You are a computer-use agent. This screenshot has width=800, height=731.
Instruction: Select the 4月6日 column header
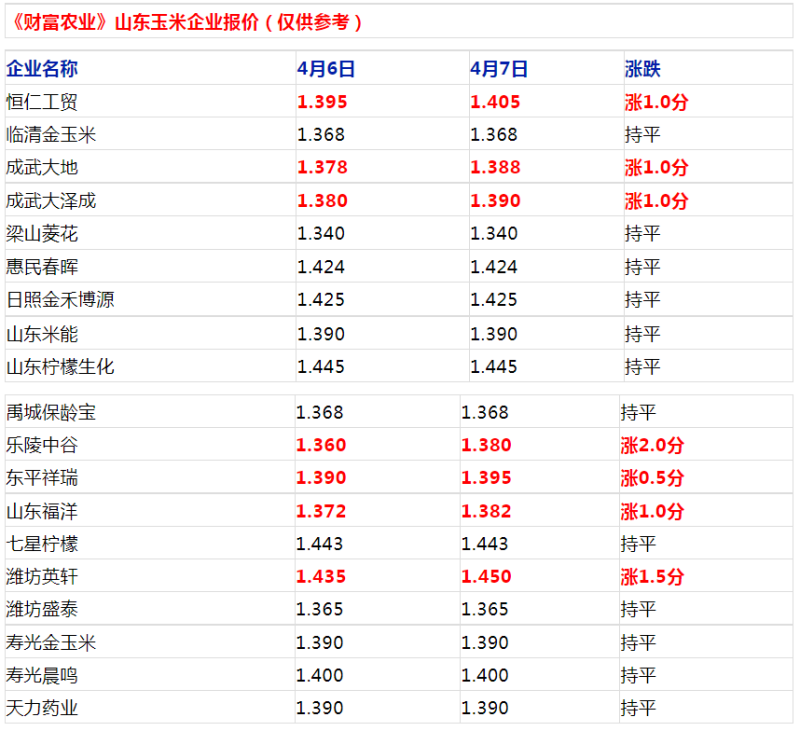coord(326,68)
